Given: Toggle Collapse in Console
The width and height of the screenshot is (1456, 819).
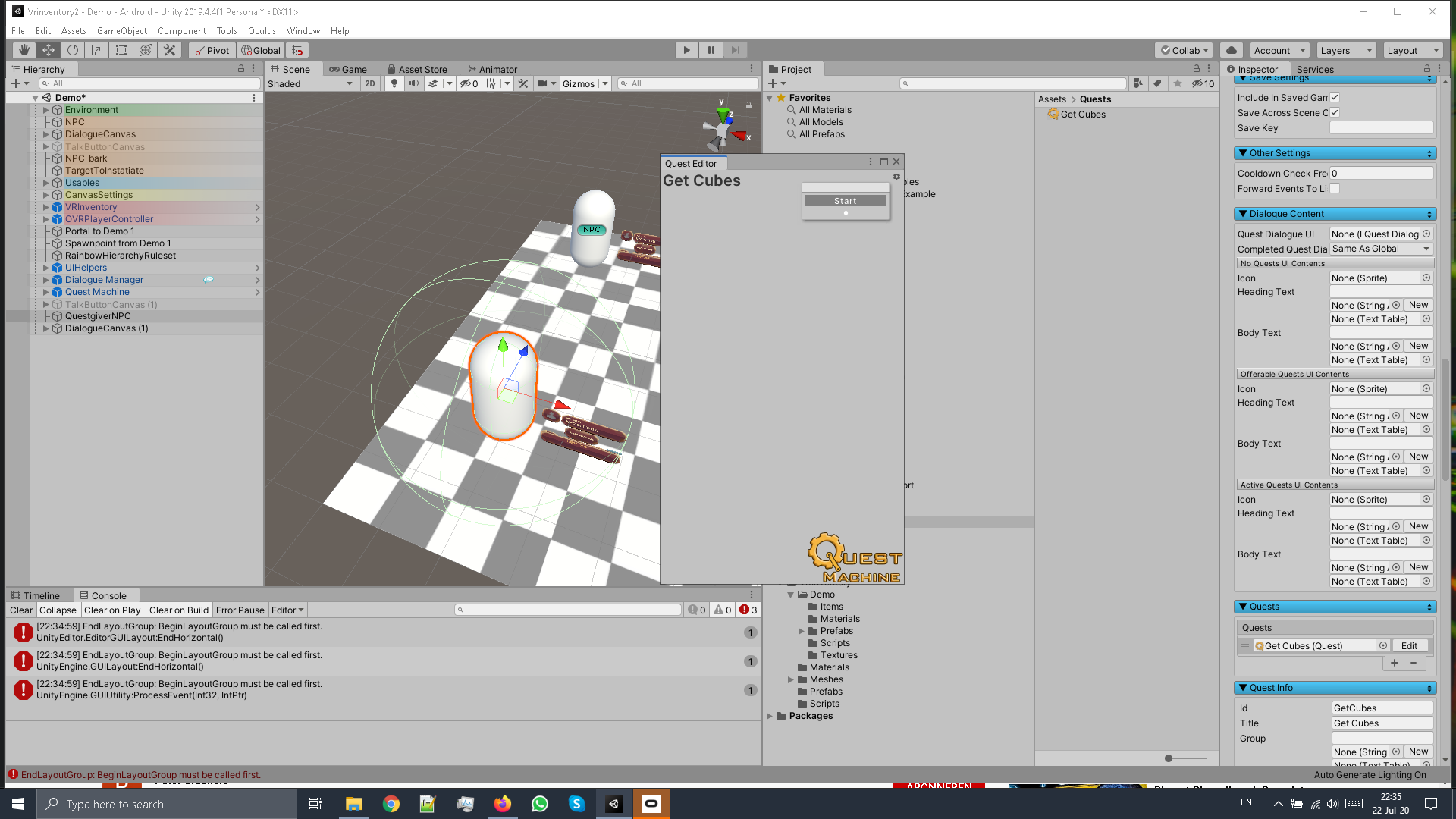Looking at the screenshot, I should [x=58, y=610].
